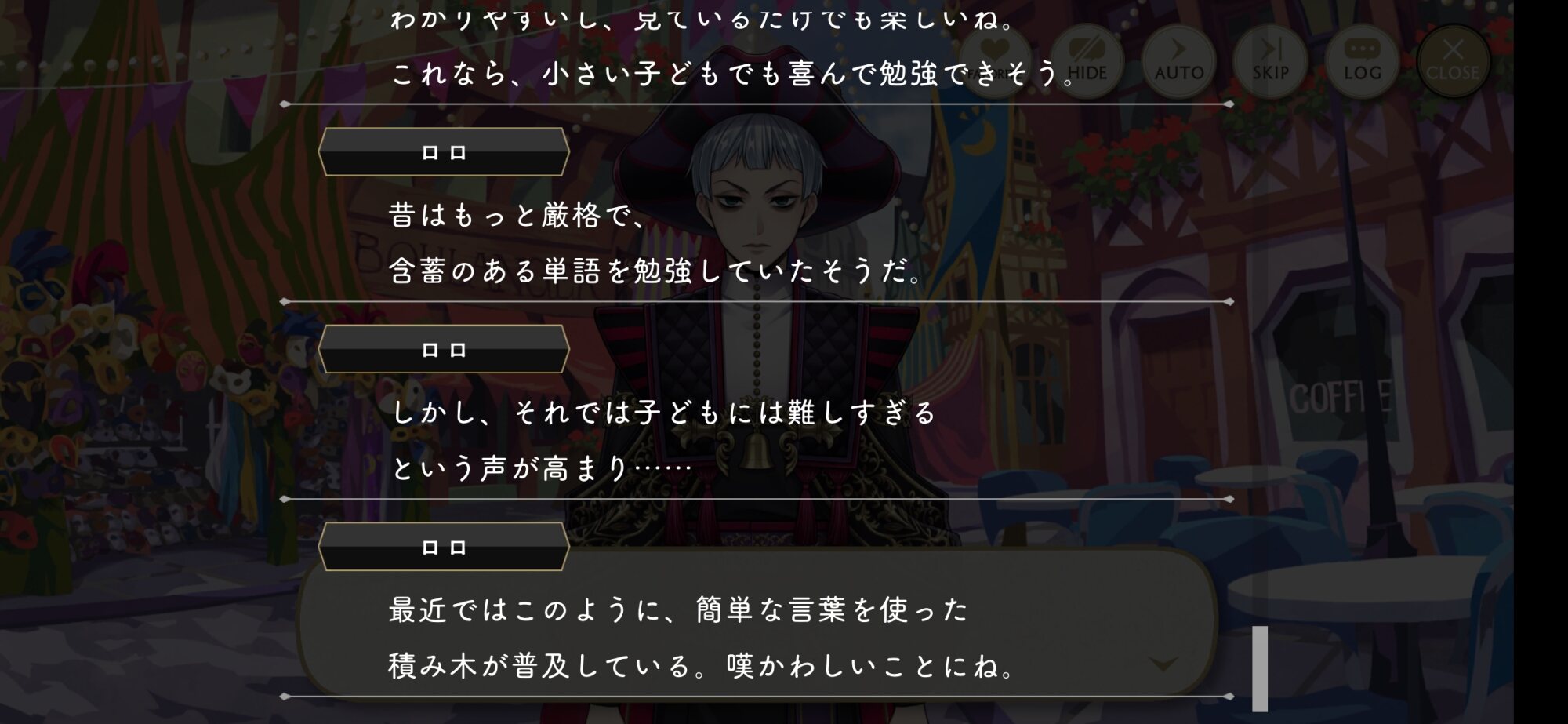Screen dimensions: 1568x724
Task: Click the log scrollbar thumb
Action: [1260, 668]
